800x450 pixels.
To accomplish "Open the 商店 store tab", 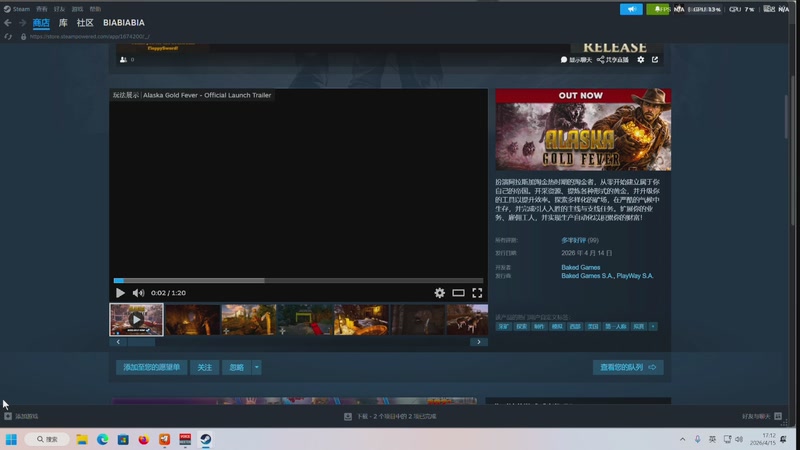I will click(x=41, y=23).
